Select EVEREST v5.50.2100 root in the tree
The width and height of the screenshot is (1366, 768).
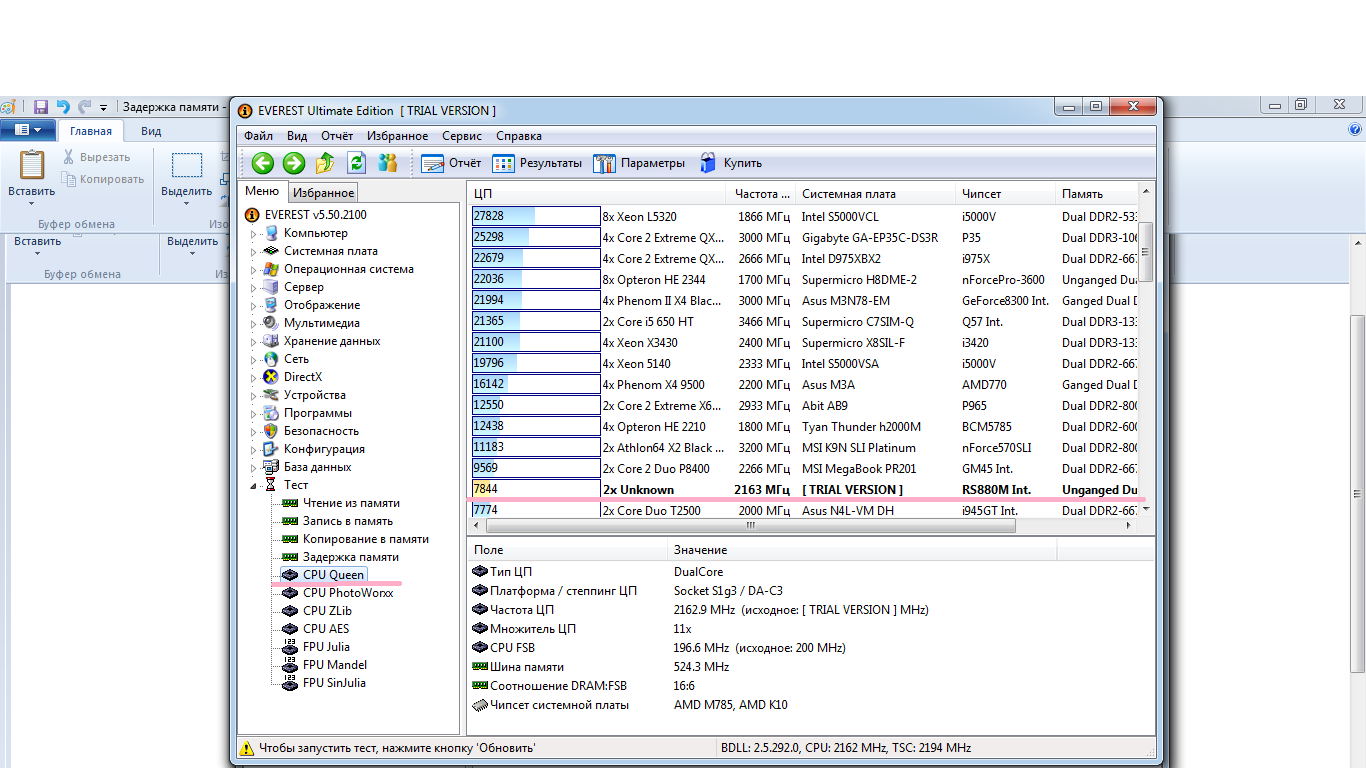(315, 215)
